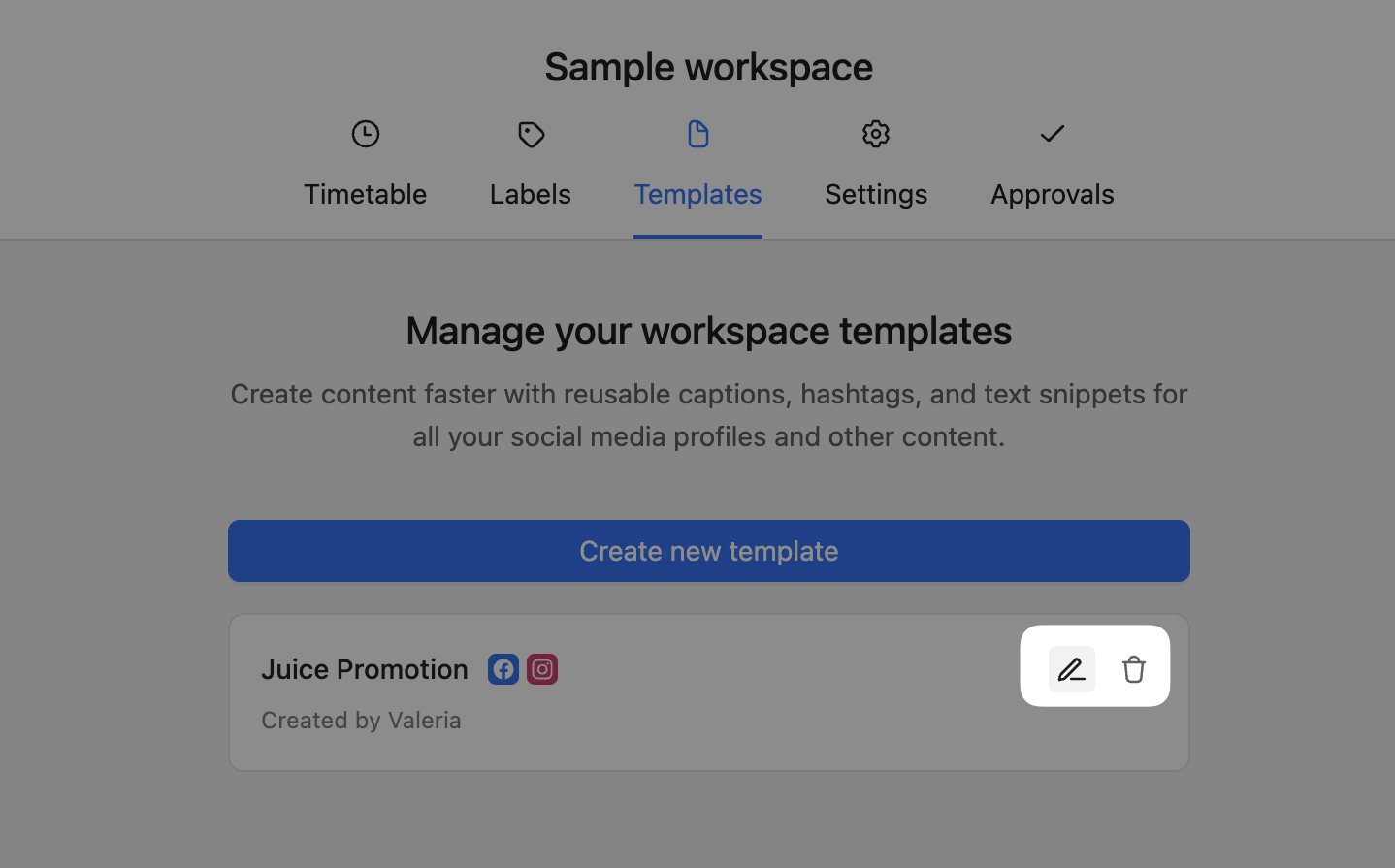Click the clock icon above Timetable
This screenshot has height=868, width=1395.
pos(366,134)
